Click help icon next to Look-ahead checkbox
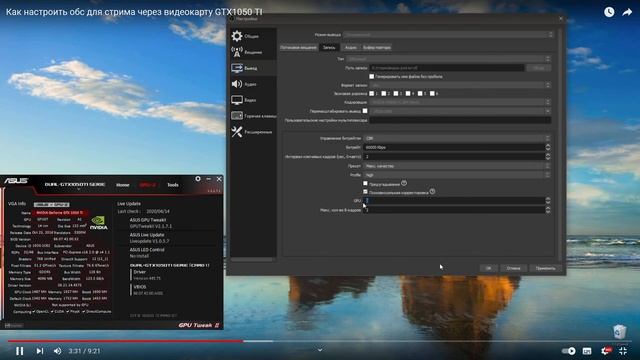The height and width of the screenshot is (360, 640). [x=404, y=183]
